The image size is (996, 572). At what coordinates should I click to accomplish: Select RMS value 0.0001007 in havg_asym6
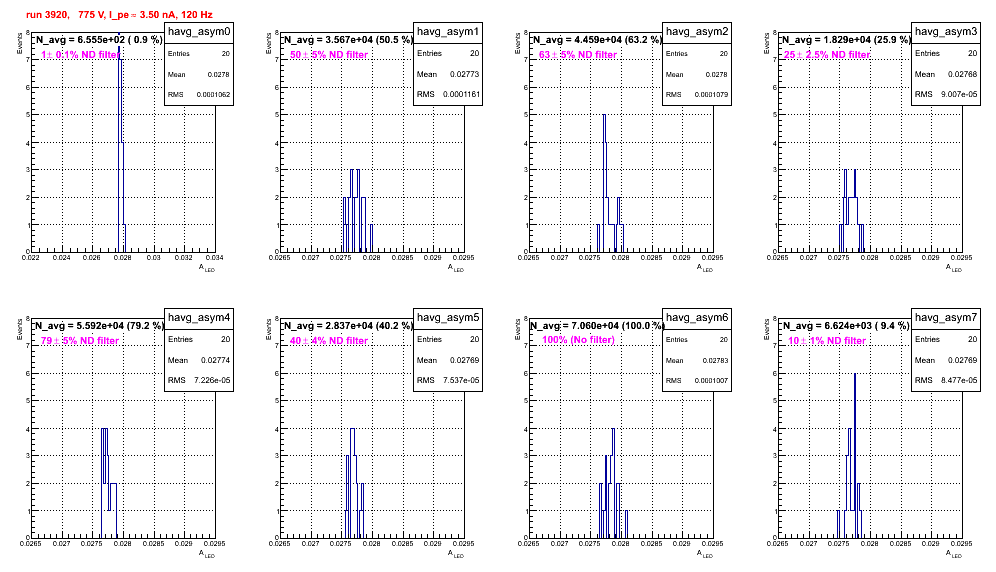click(711, 381)
